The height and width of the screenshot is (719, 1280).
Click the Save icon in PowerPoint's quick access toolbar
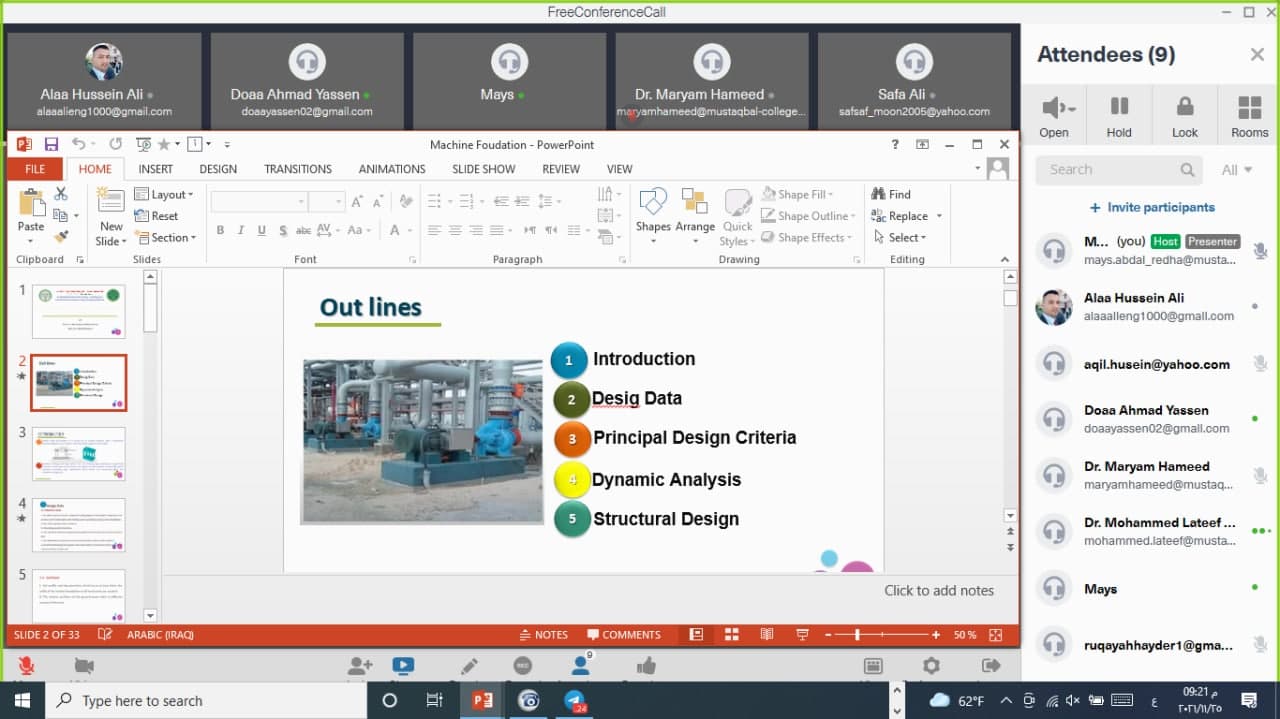coord(51,144)
